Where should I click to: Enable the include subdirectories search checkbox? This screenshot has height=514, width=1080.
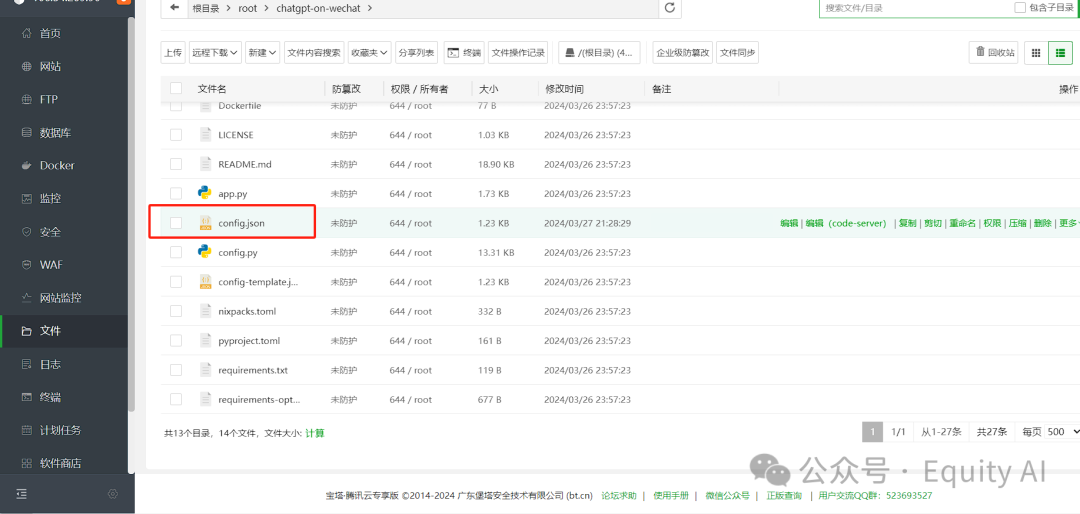[x=1020, y=8]
